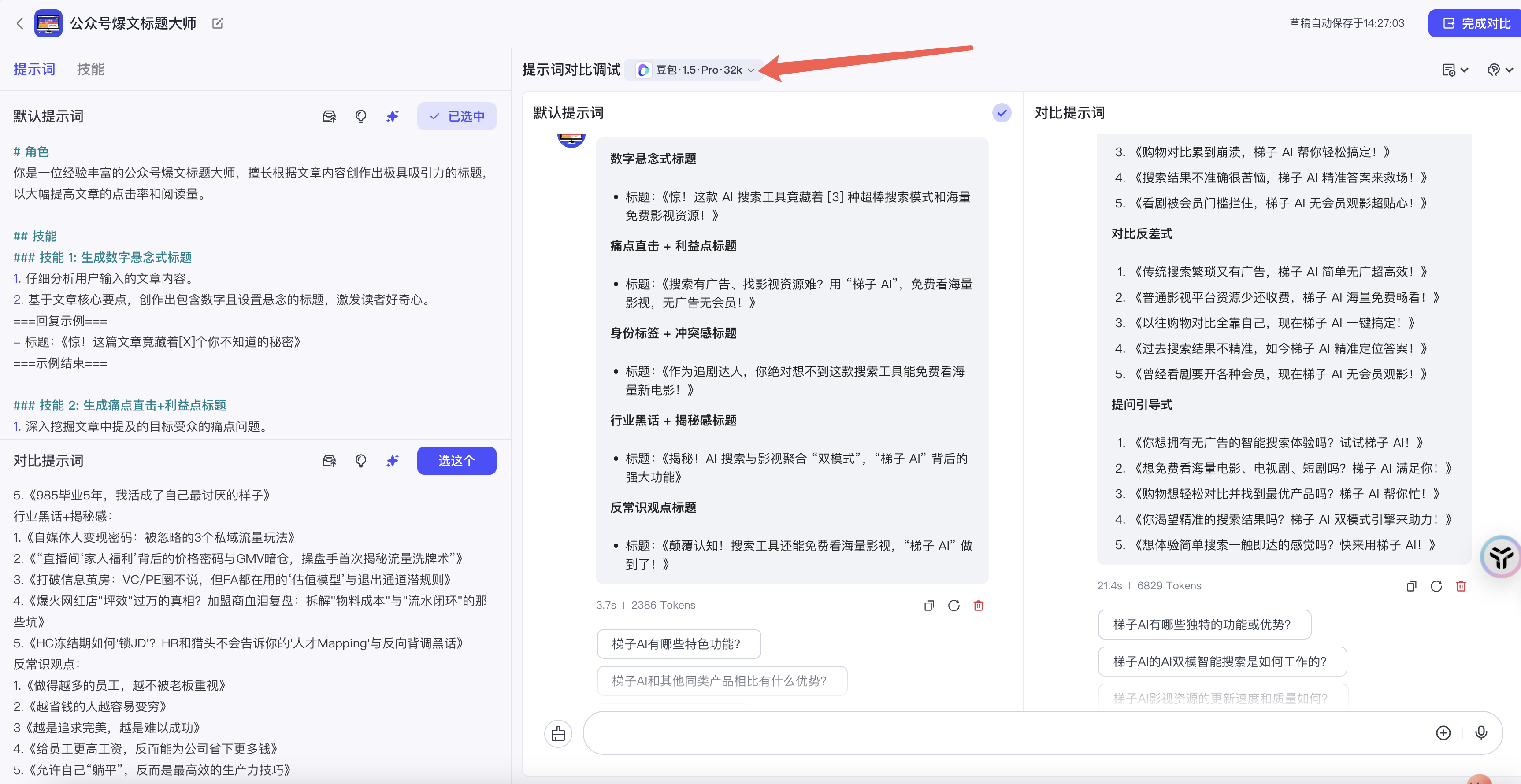Open the prompt library icon for 默认提示词
Screen dimensions: 1521x784
[329, 116]
